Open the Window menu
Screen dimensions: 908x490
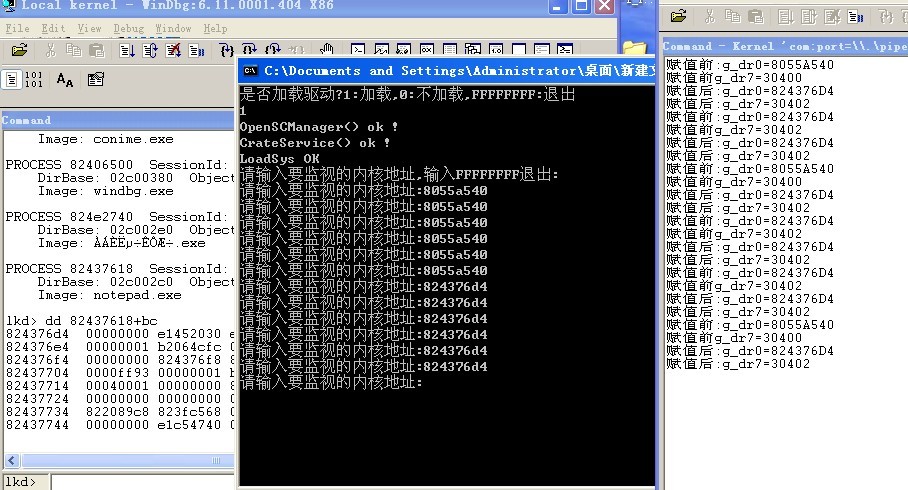173,28
